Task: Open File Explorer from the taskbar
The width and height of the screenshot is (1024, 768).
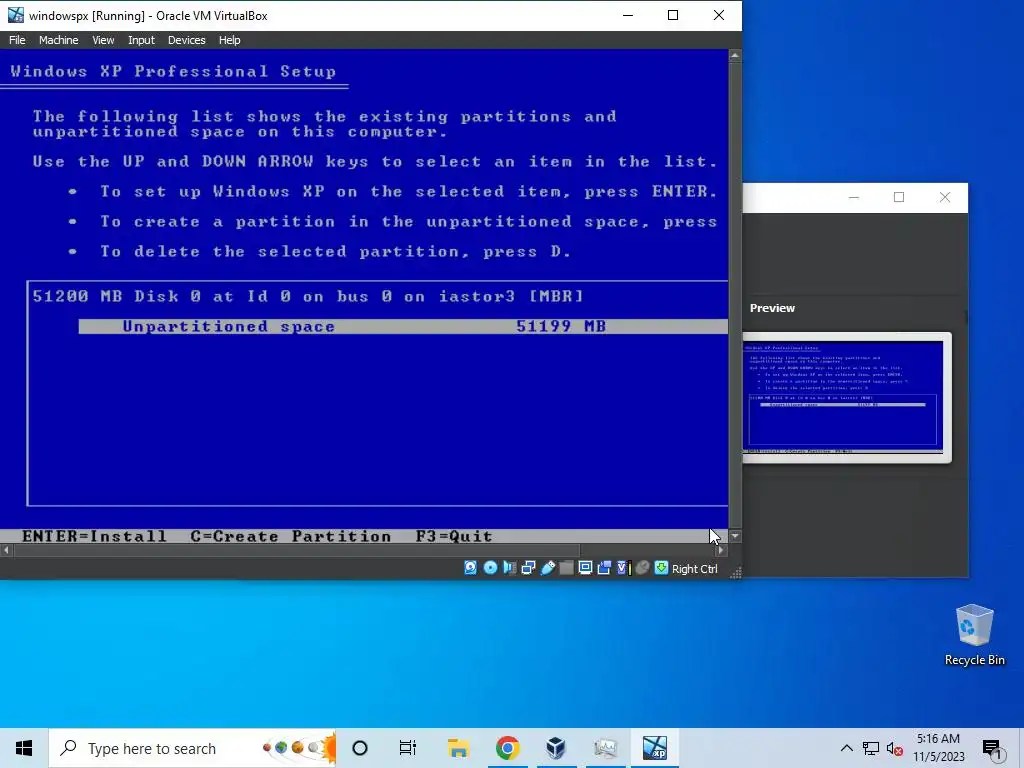Action: [x=458, y=748]
